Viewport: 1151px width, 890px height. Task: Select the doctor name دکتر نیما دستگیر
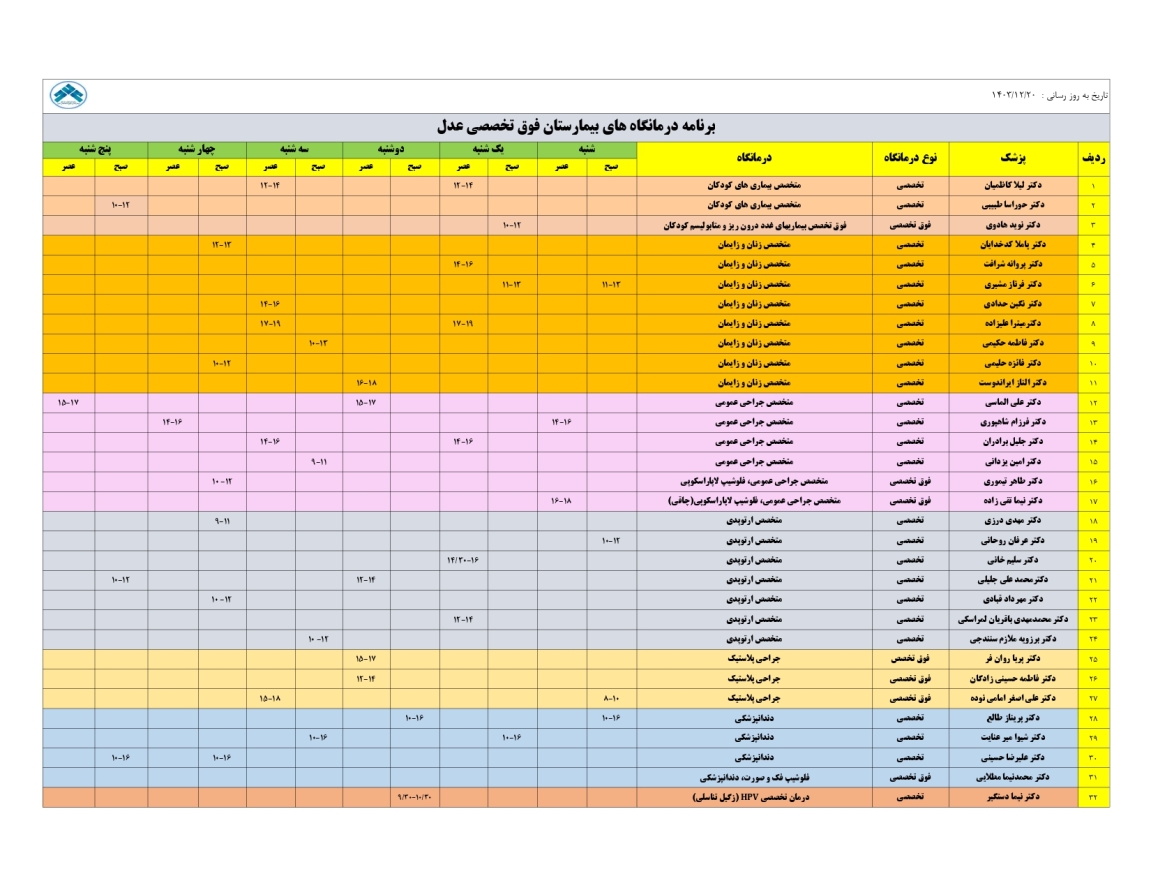tap(1013, 797)
